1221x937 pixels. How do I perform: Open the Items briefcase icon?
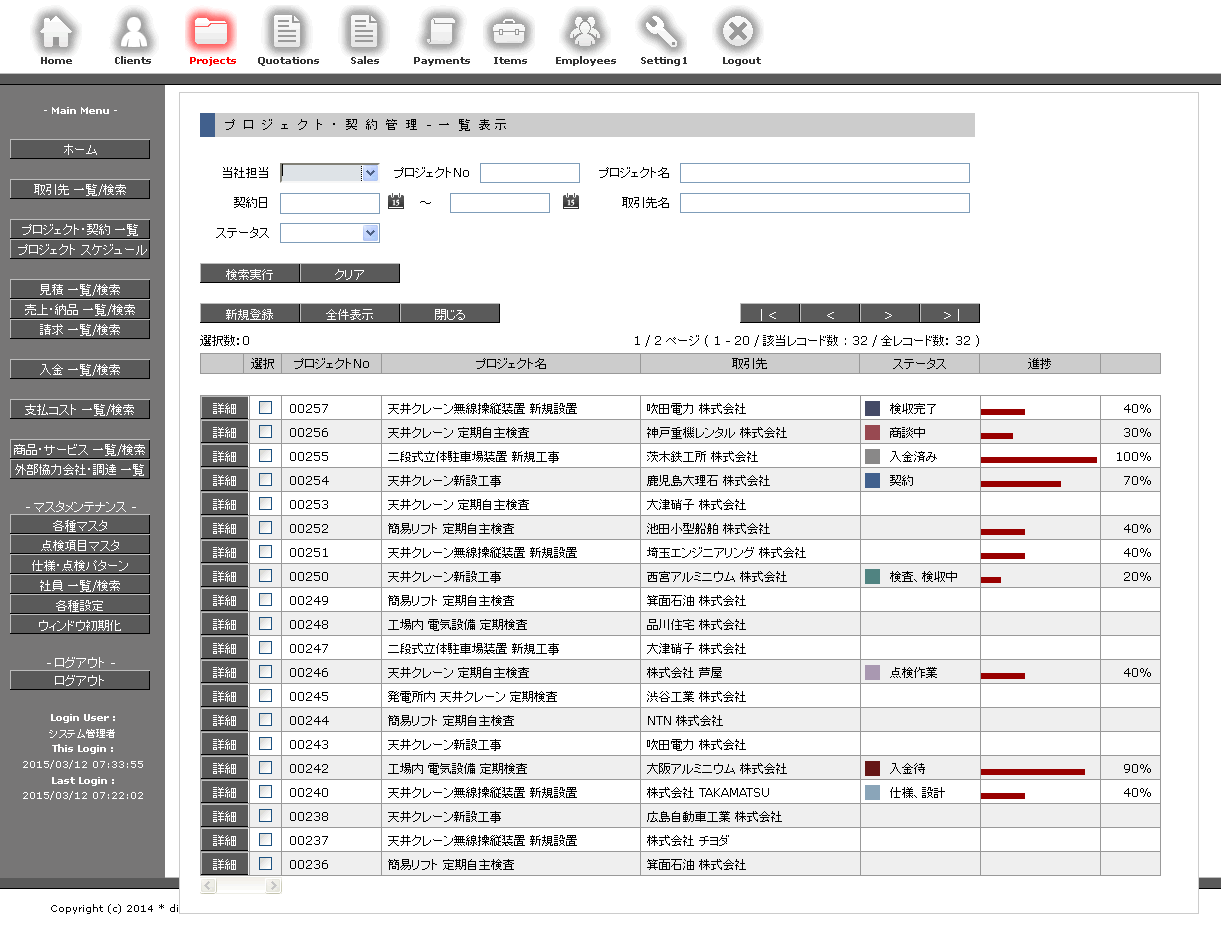(x=510, y=33)
